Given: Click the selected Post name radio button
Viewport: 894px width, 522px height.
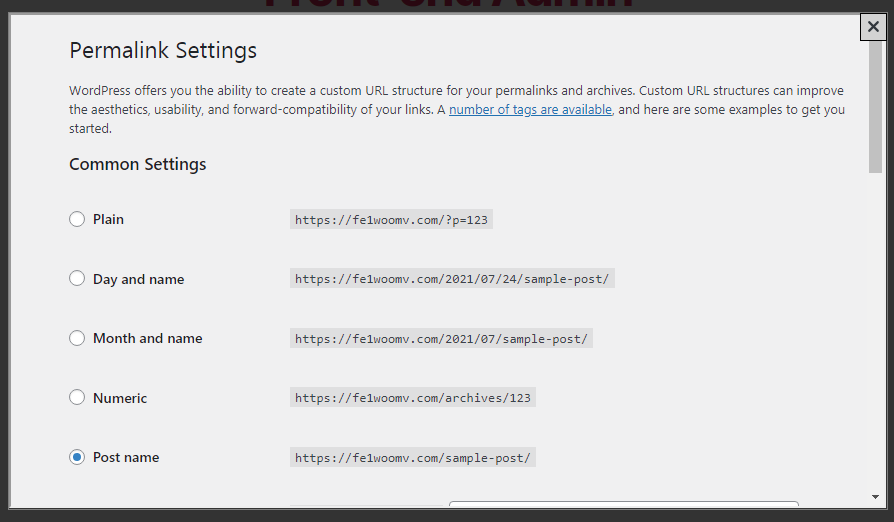Looking at the screenshot, I should pos(77,457).
